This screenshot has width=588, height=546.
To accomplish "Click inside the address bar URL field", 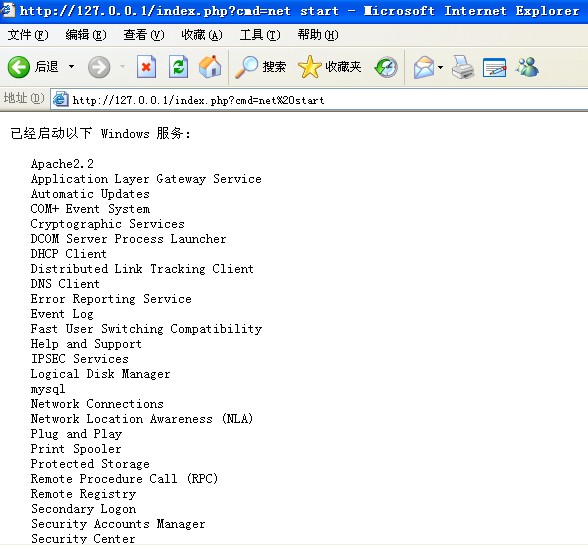I will coord(319,100).
